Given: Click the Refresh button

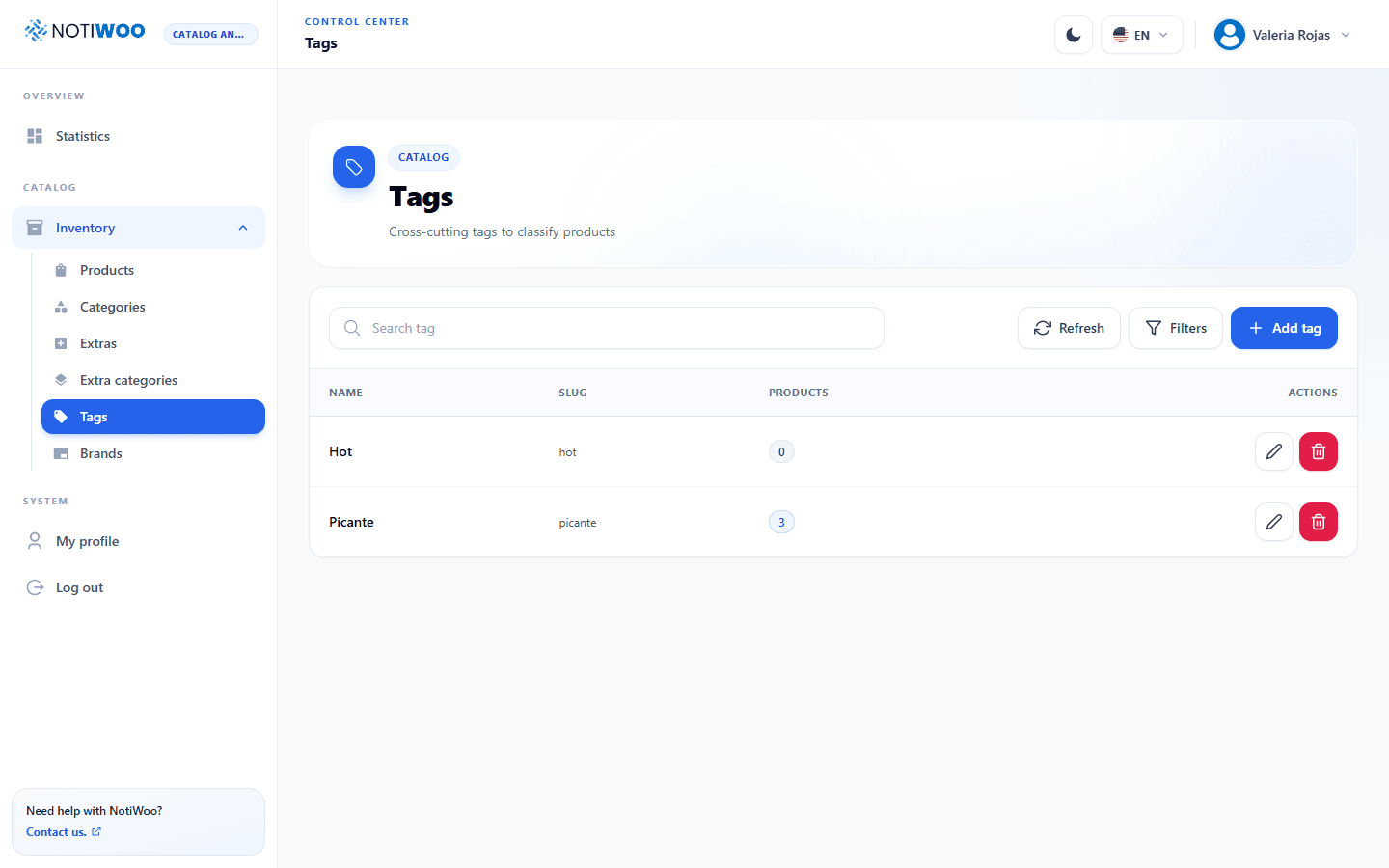Looking at the screenshot, I should tap(1069, 328).
